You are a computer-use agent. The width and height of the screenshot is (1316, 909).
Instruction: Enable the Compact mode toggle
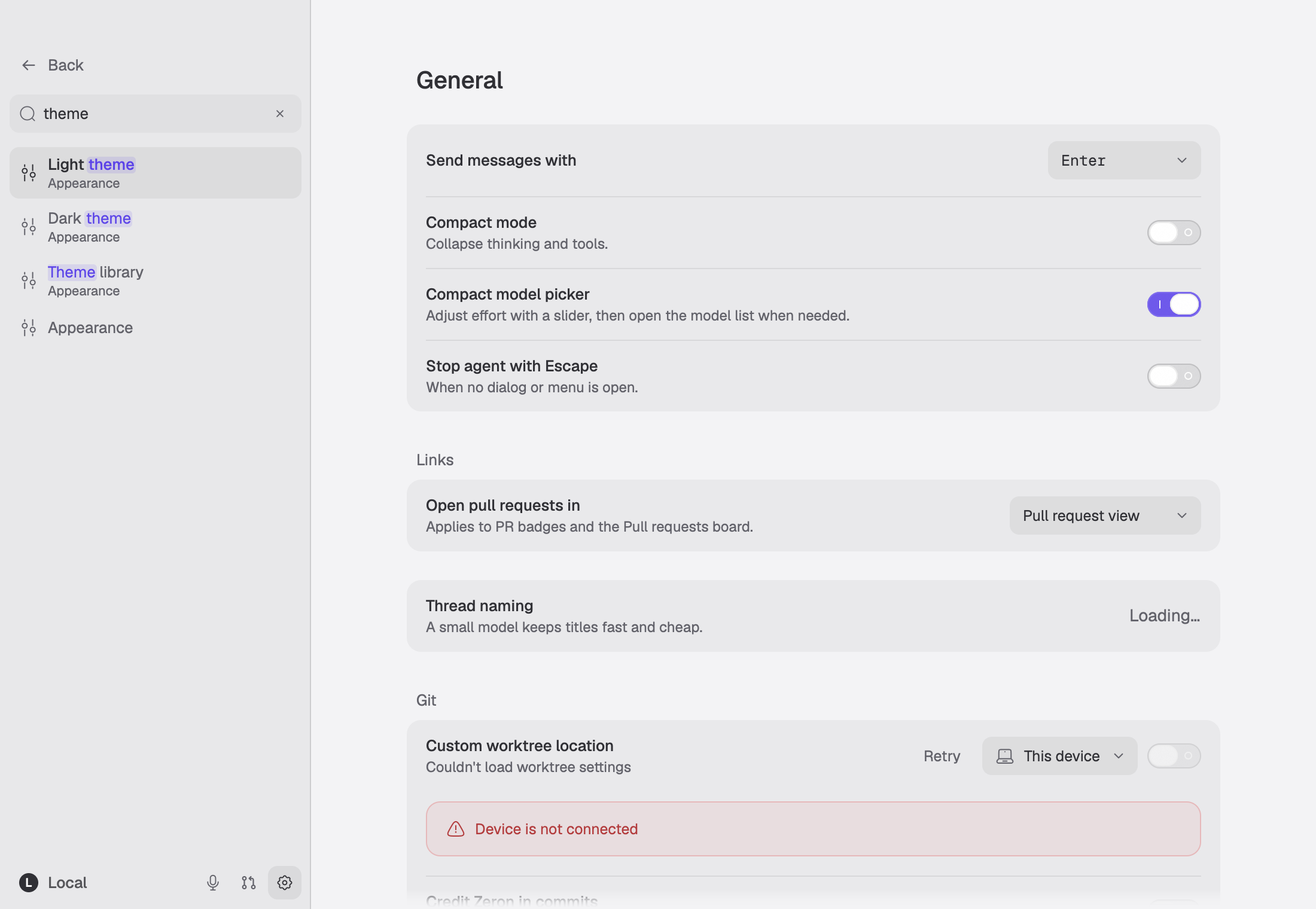click(1174, 233)
